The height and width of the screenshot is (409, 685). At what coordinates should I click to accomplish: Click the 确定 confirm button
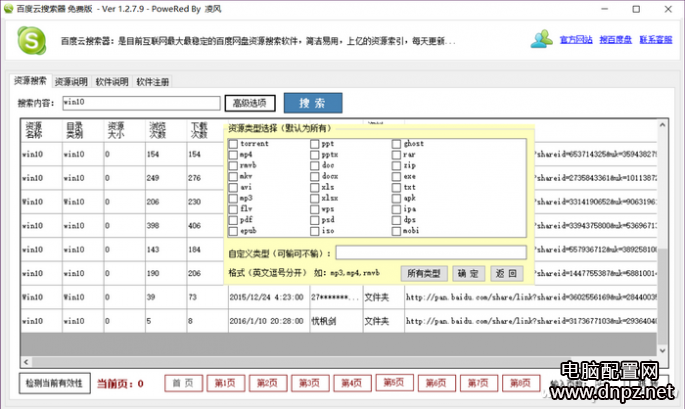point(468,274)
